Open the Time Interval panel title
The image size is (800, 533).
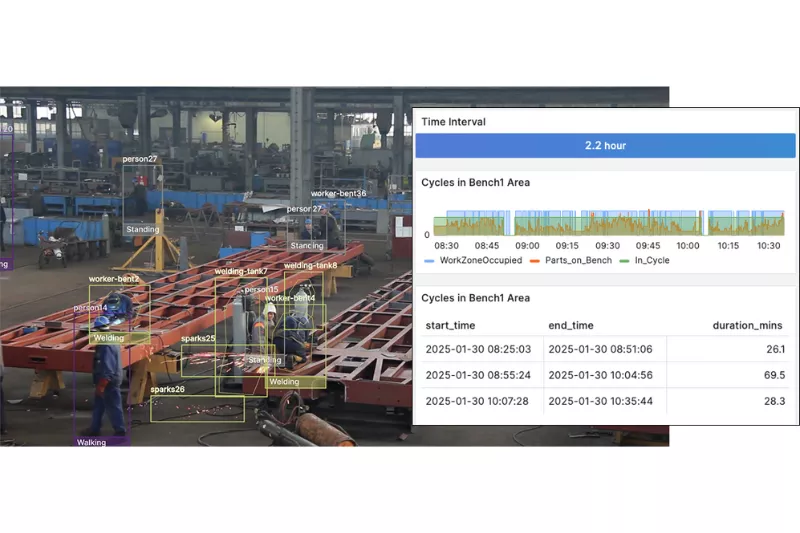click(453, 122)
